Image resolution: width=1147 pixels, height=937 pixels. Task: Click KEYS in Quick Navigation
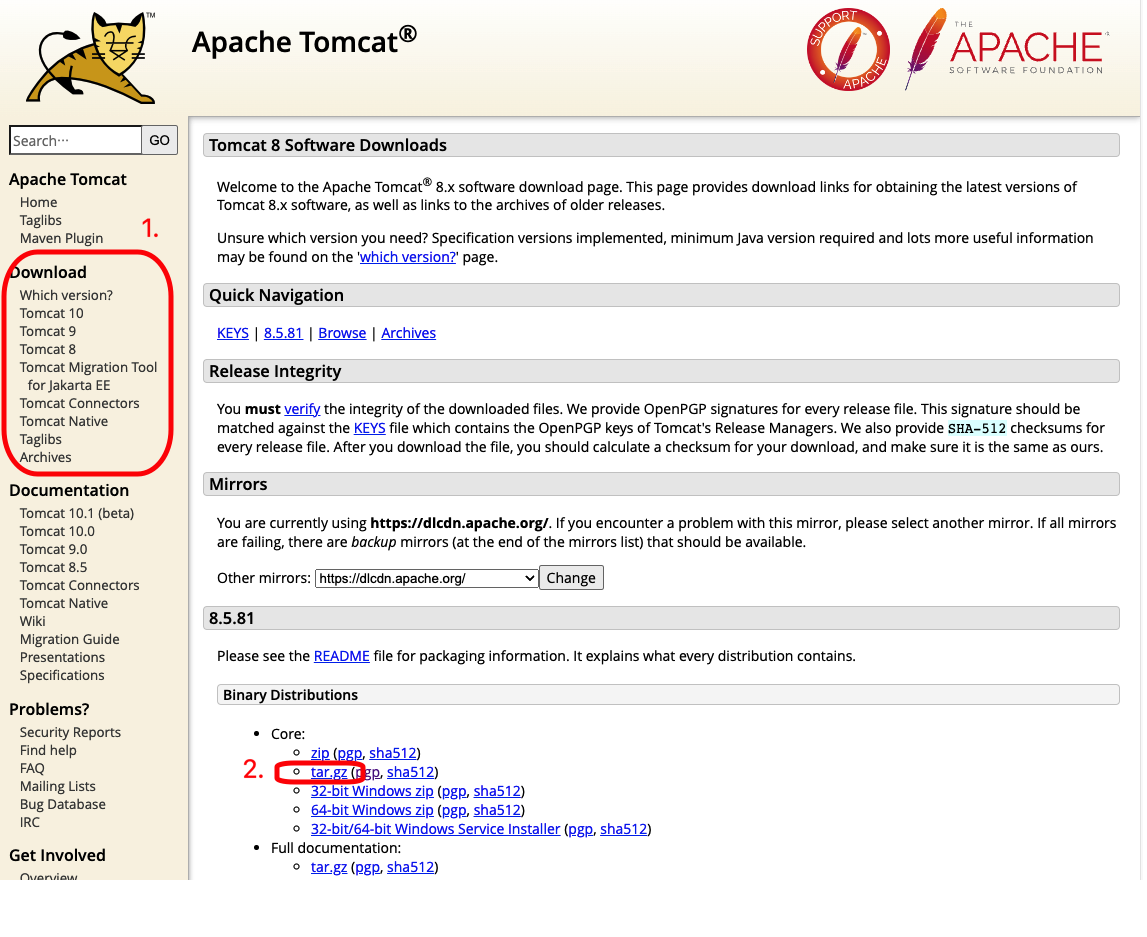point(233,333)
